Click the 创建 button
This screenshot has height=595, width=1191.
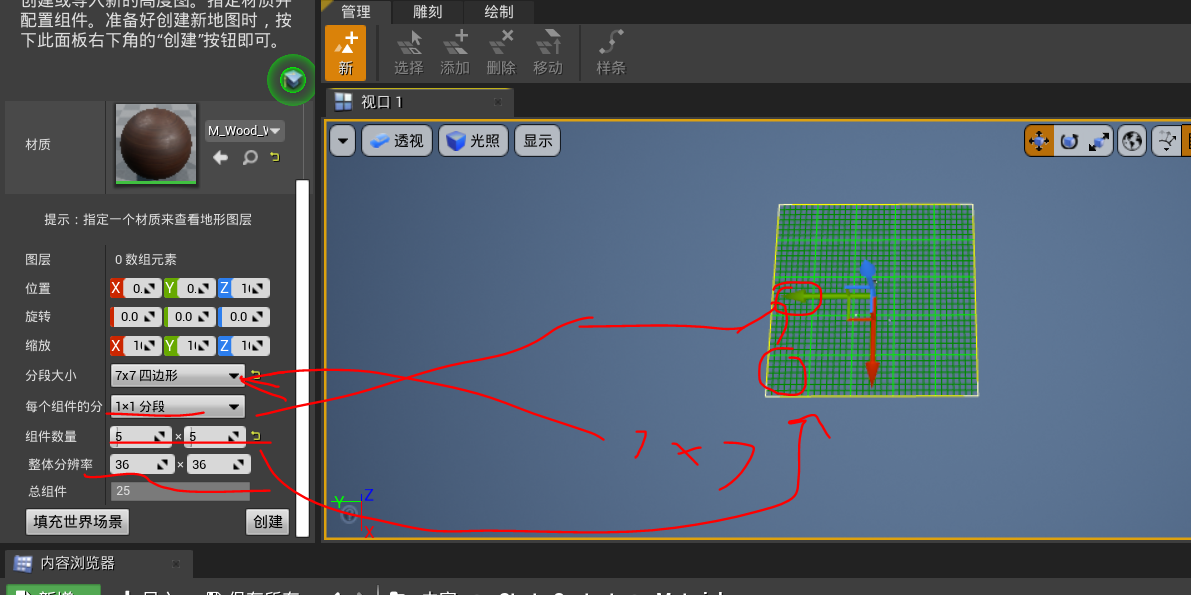pyautogui.click(x=267, y=522)
